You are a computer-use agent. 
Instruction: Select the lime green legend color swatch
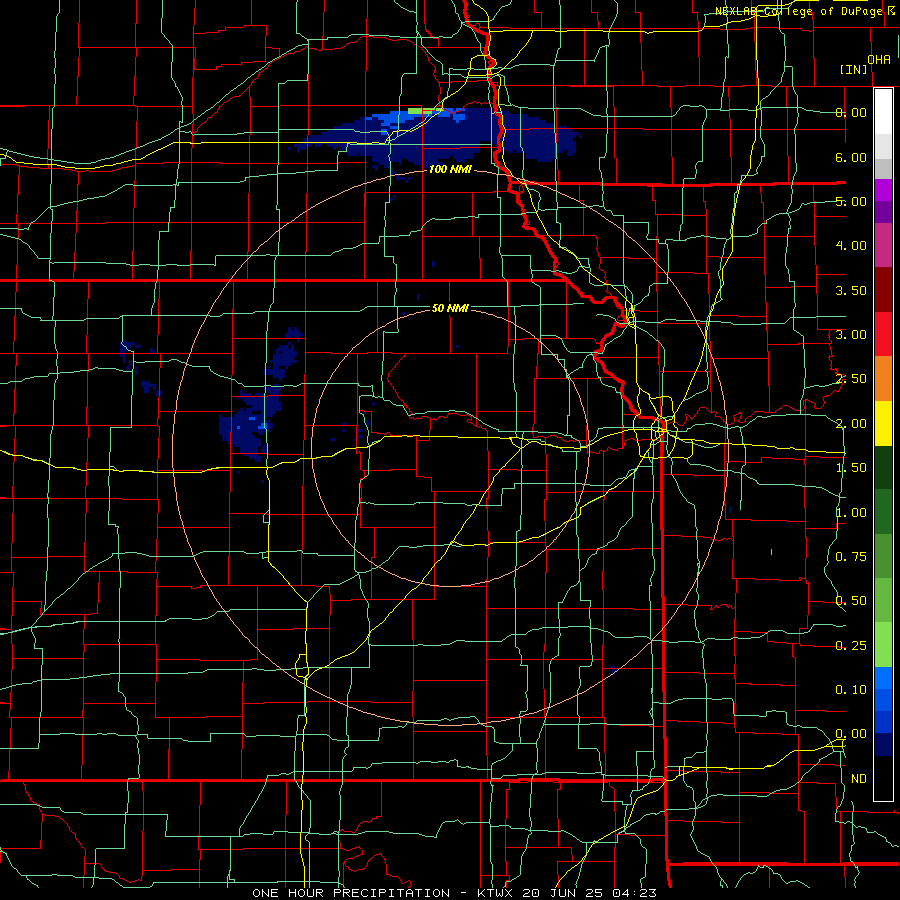tap(883, 645)
